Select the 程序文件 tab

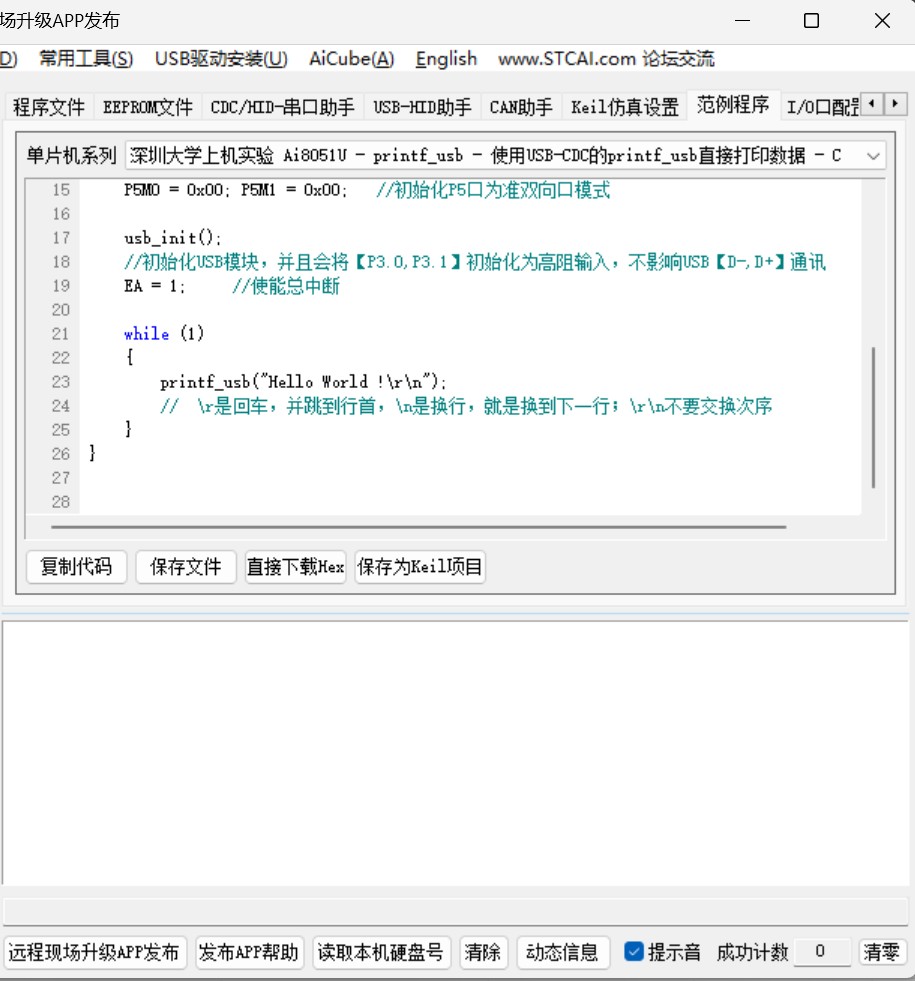tap(47, 106)
